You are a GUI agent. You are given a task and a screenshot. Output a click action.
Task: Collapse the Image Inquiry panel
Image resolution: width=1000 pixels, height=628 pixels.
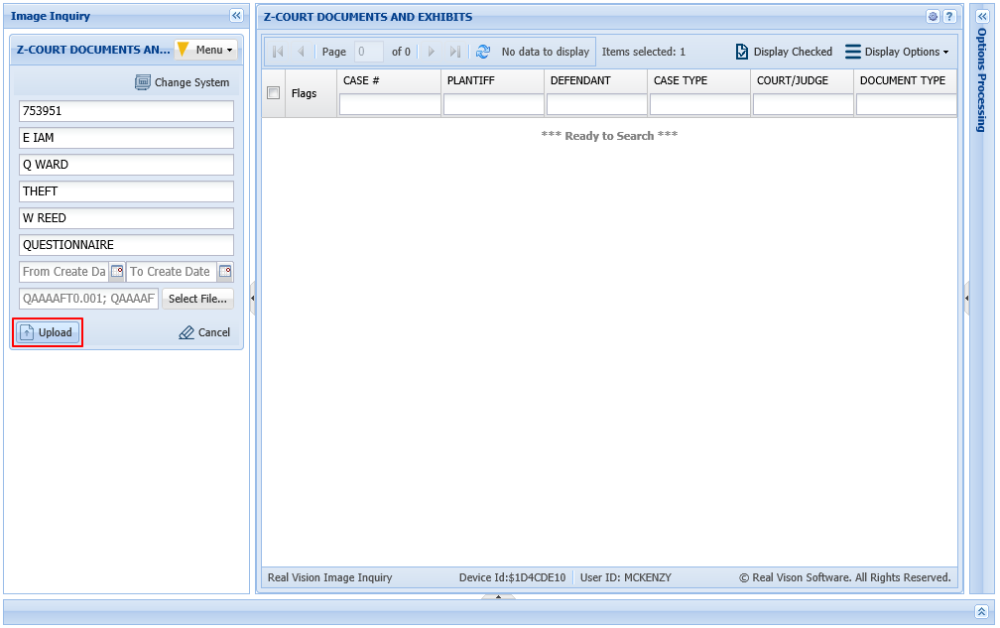click(x=236, y=16)
